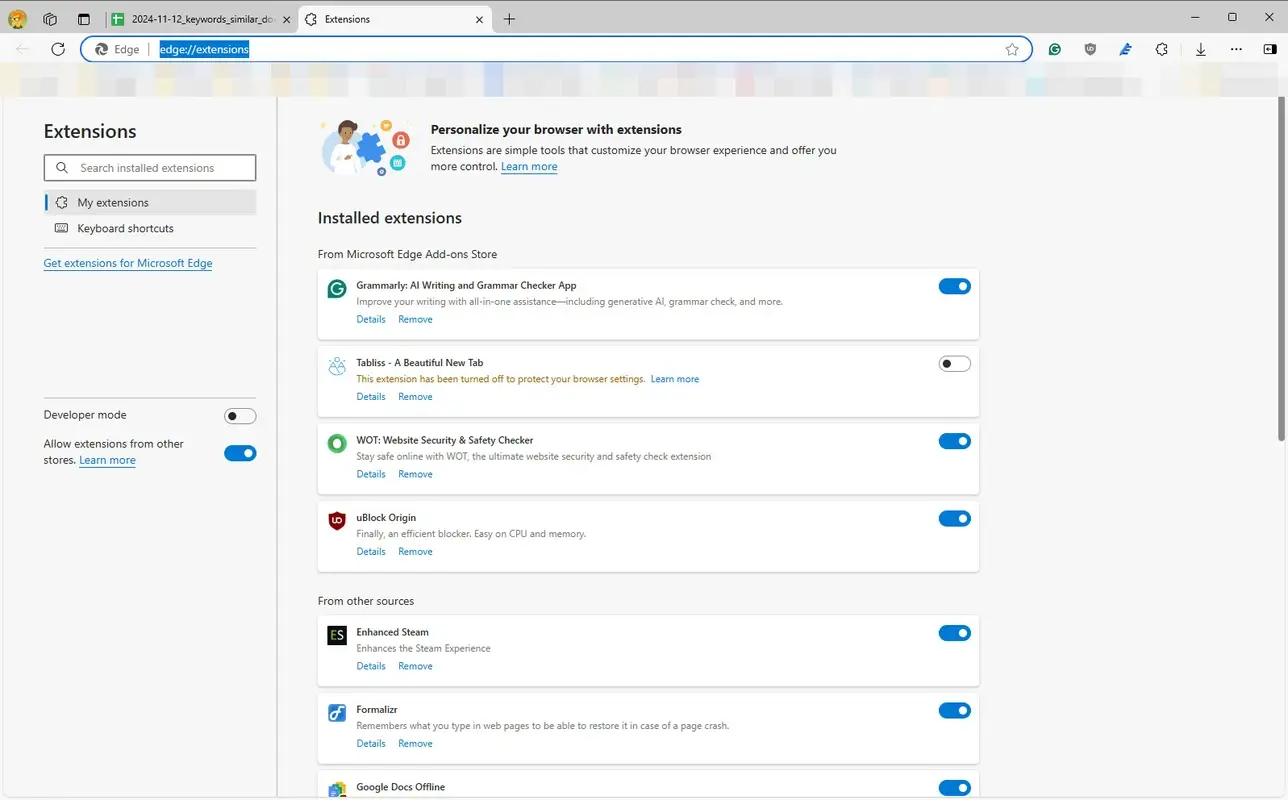Open the browser Extensions puzzle icon

coord(1162,49)
